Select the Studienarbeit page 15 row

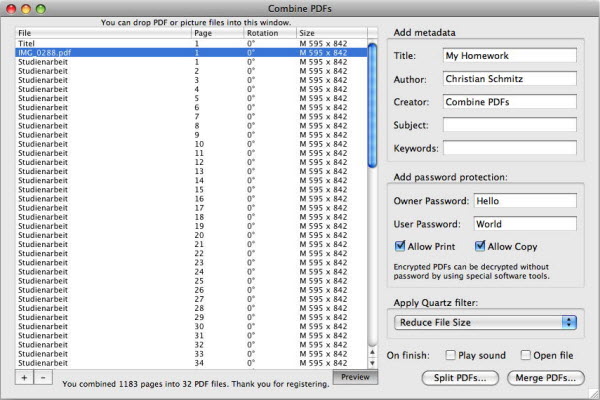pos(191,189)
